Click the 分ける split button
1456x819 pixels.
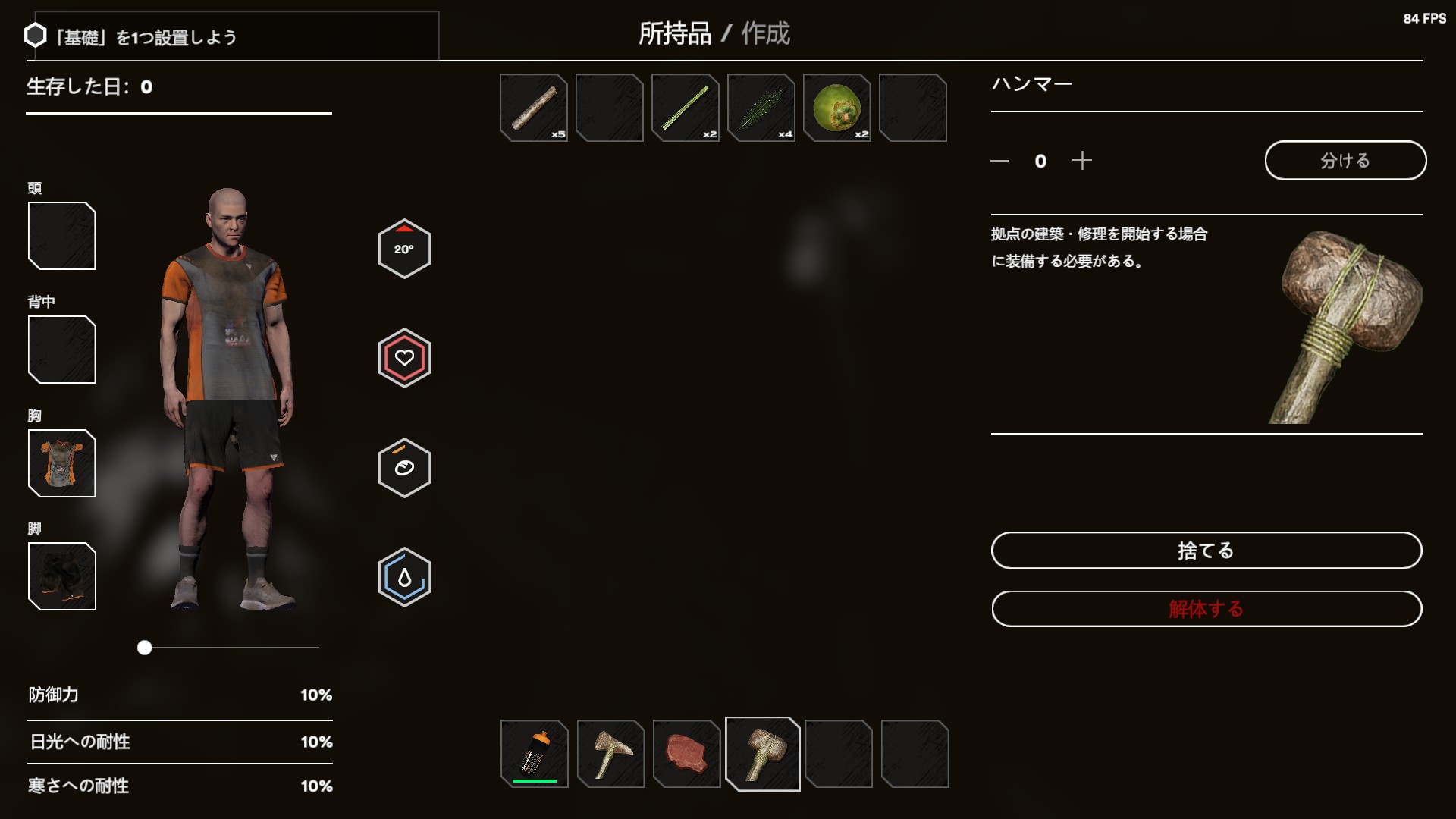point(1345,160)
